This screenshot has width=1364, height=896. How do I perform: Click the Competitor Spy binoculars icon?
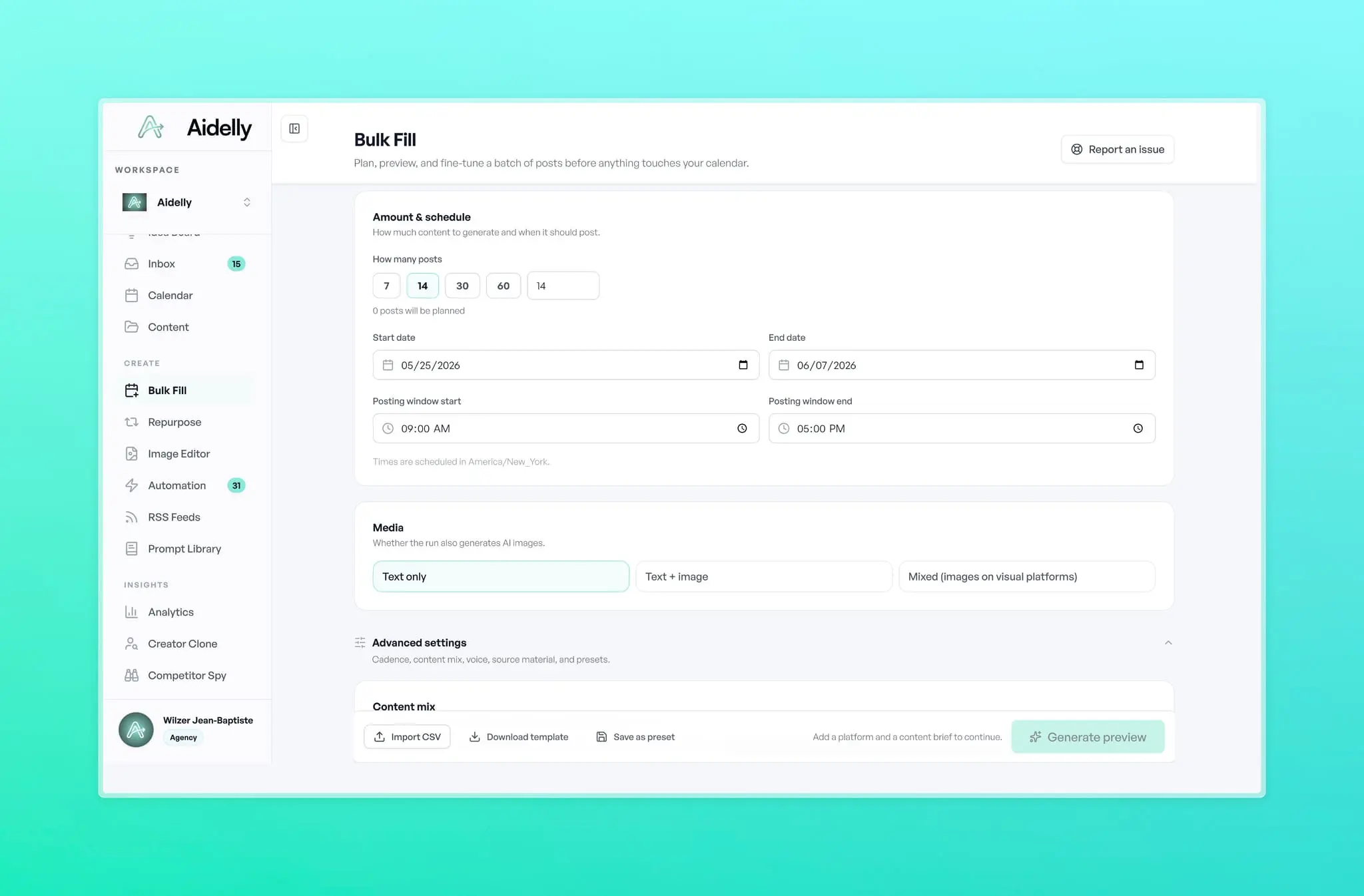[x=131, y=675]
